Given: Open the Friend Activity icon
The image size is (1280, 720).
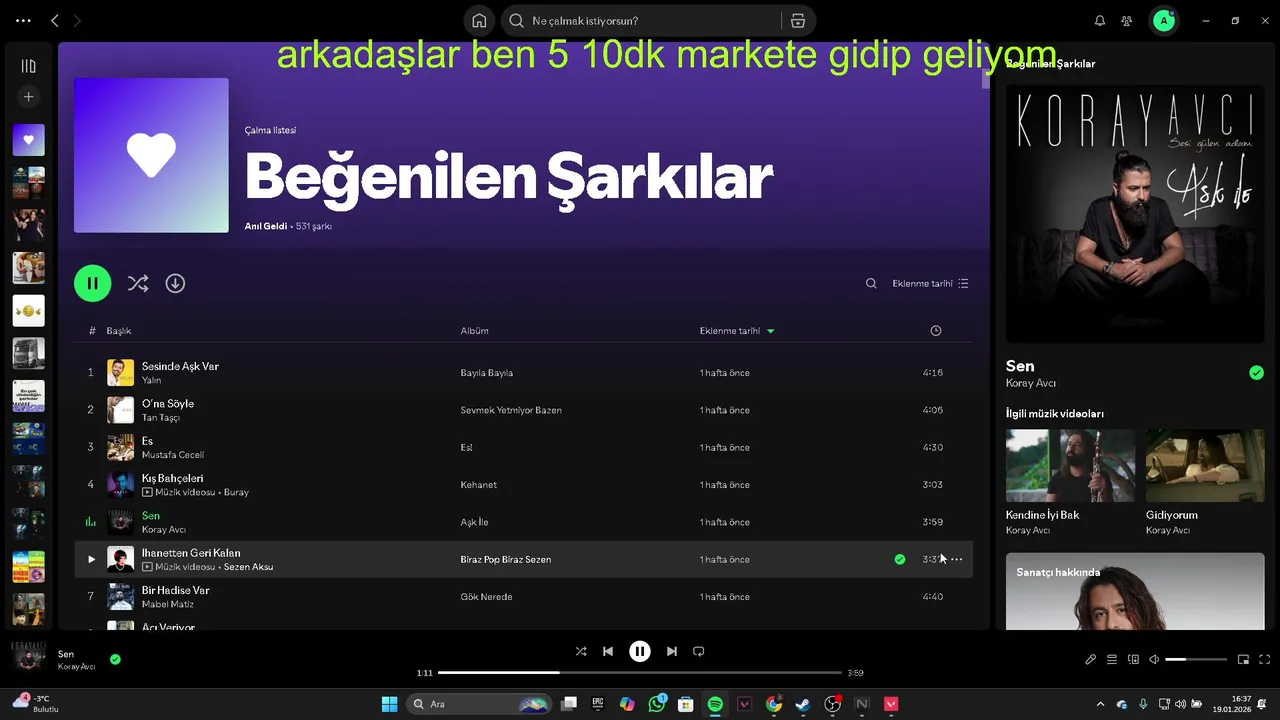Looking at the screenshot, I should point(1127,20).
